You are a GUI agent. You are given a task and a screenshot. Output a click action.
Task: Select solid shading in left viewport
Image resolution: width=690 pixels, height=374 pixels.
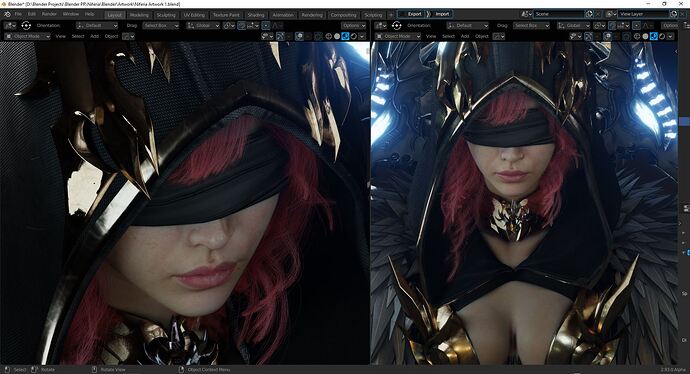337,37
